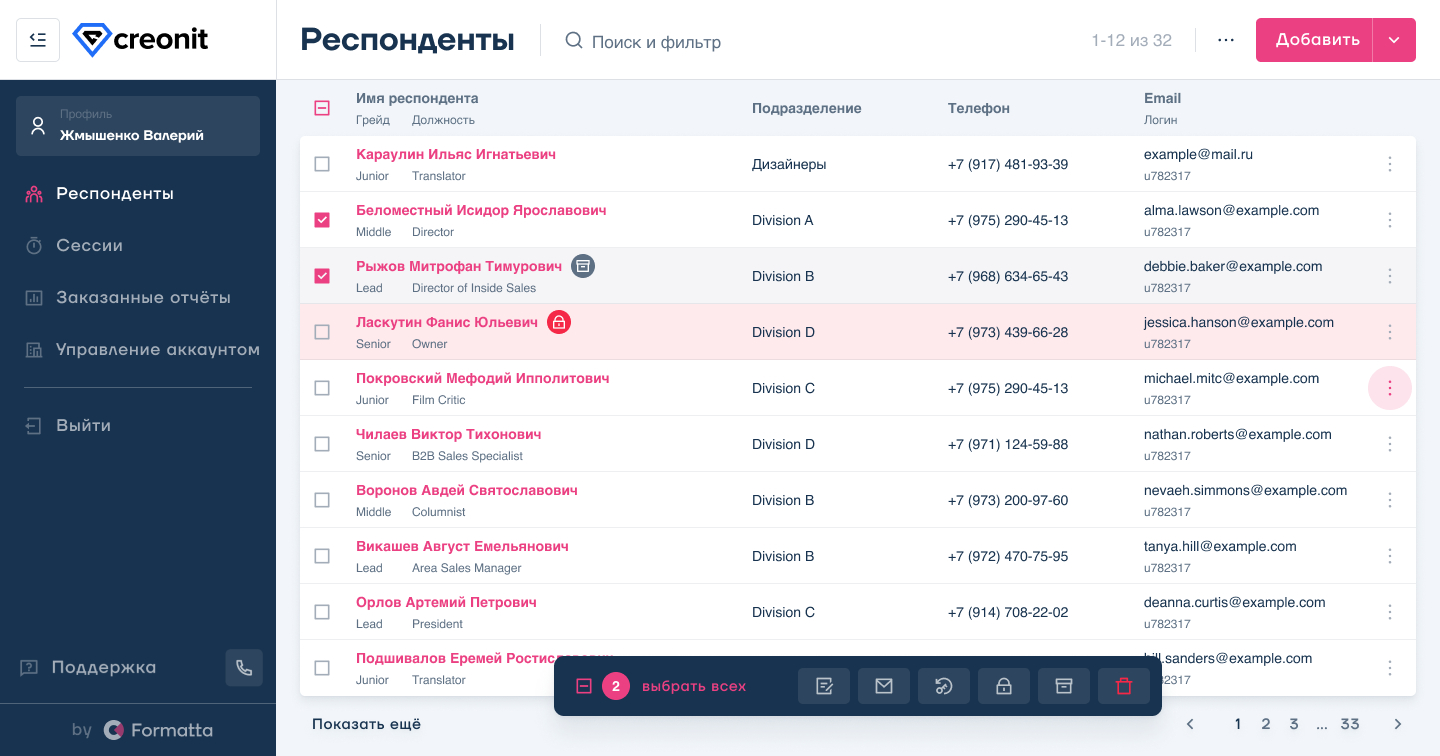This screenshot has height=756, width=1440.
Task: Select checkbox for Караулин Ильяс Игнатьевич
Action: click(x=322, y=164)
